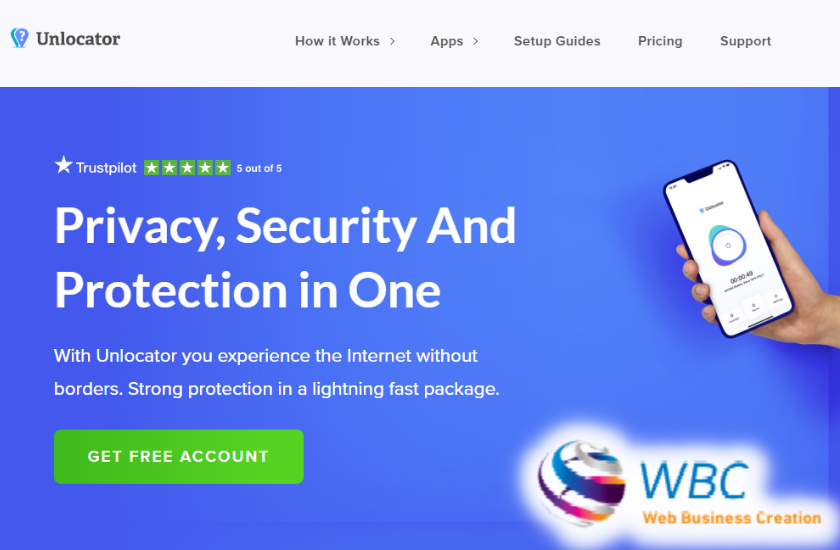Click the Unlocator pin logo icon
Screen dimensions: 840x550
click(19, 38)
